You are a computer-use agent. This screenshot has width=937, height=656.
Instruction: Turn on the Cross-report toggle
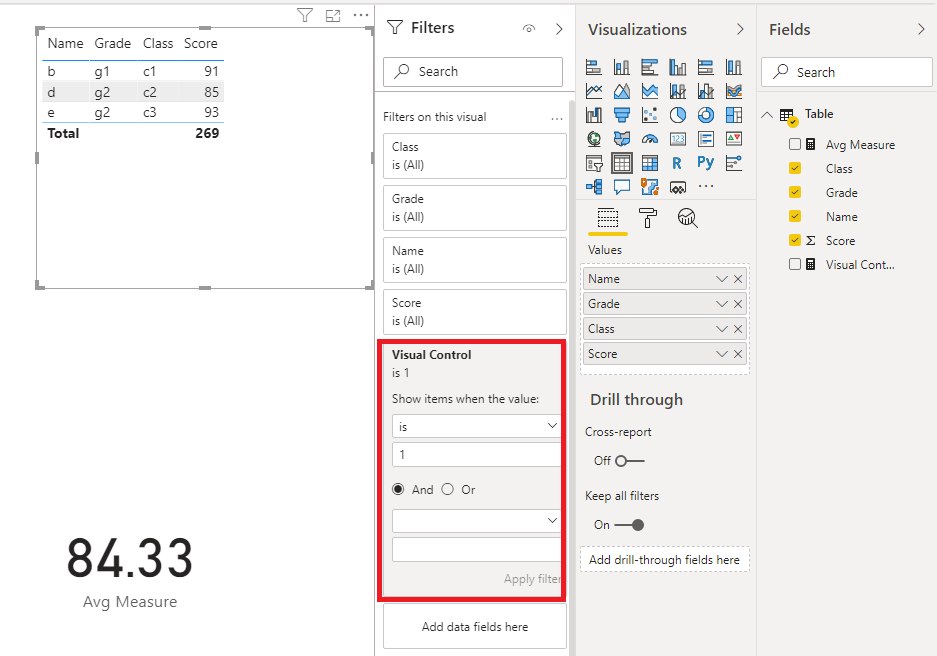click(630, 461)
